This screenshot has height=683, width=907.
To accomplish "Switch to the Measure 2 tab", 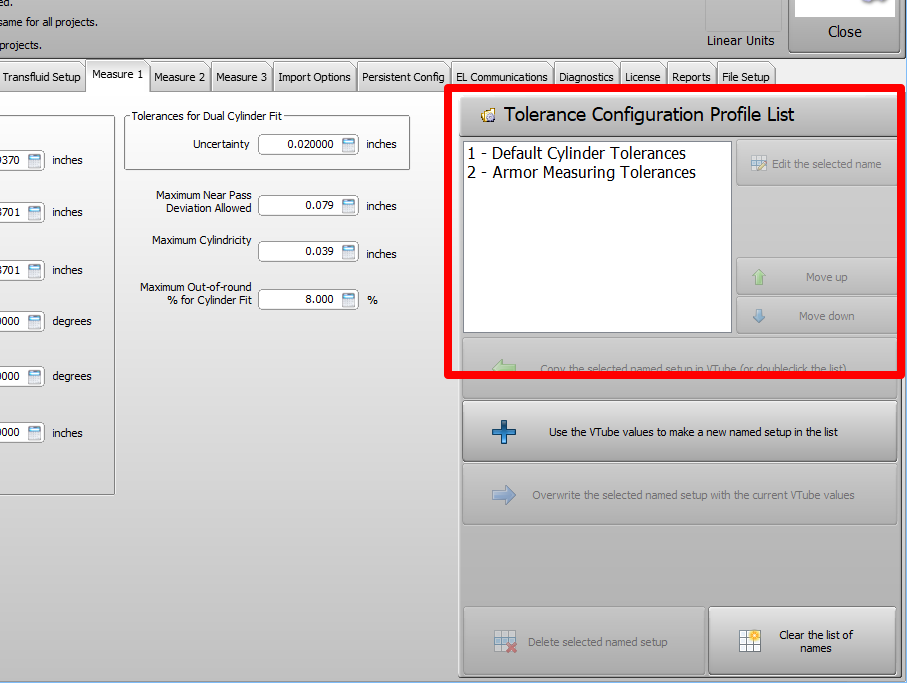I will click(180, 77).
